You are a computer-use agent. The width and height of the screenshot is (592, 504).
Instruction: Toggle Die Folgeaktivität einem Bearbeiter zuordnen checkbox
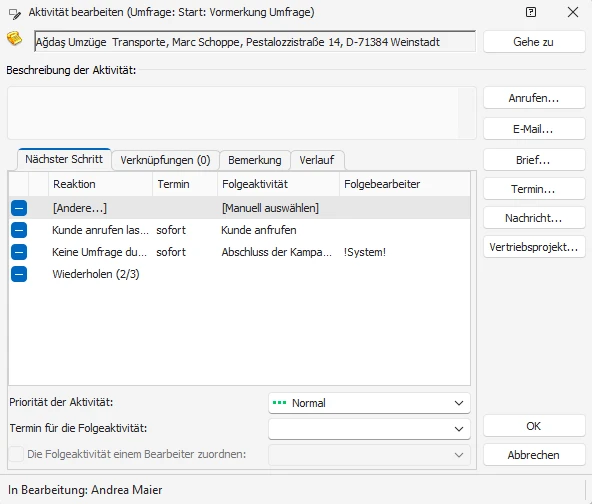pos(16,454)
